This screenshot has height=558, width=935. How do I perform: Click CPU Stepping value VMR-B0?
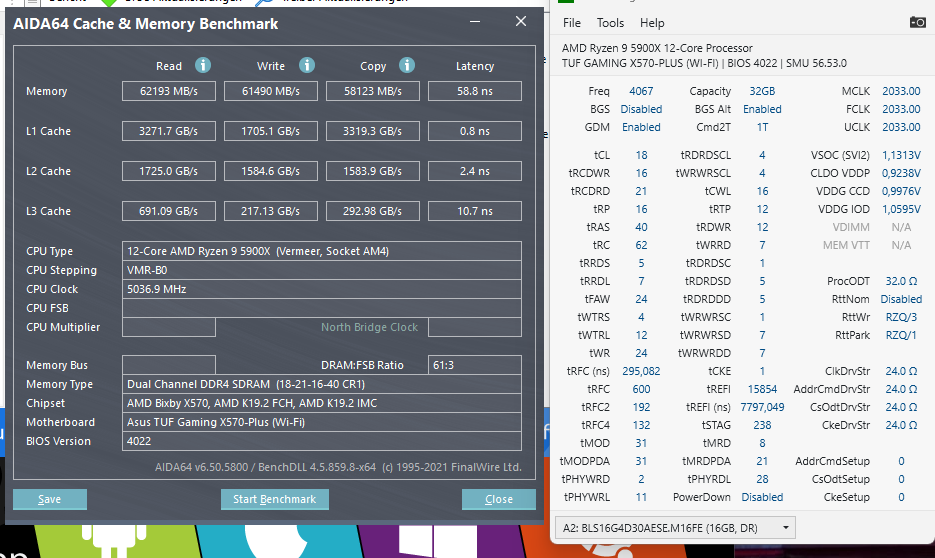(322, 270)
